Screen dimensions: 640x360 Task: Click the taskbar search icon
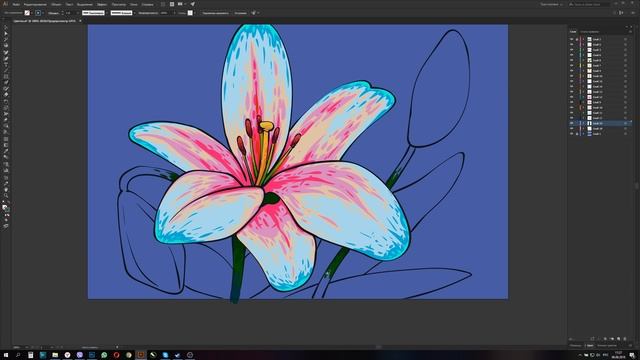tap(18, 355)
